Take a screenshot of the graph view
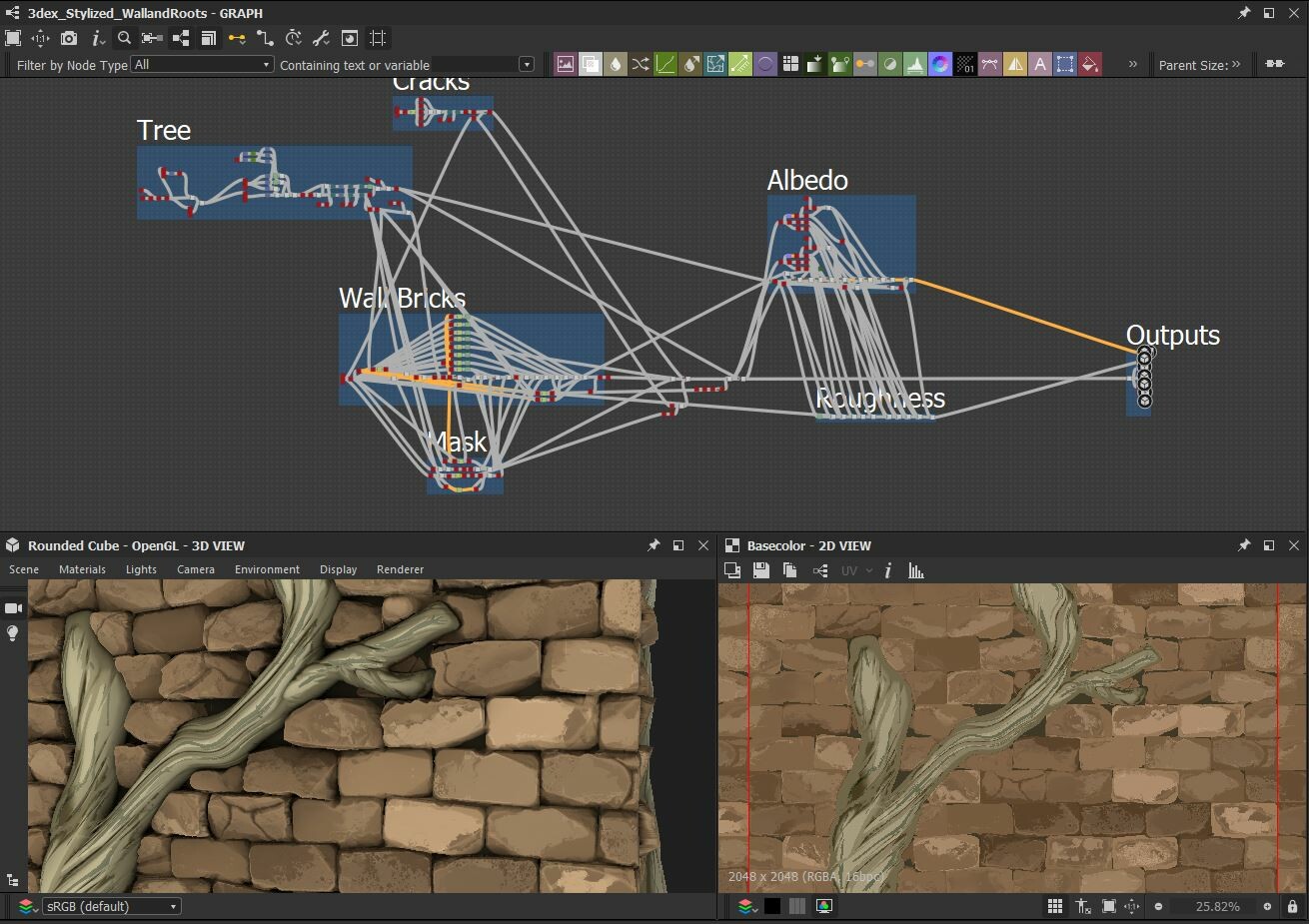The width and height of the screenshot is (1309, 924). (x=68, y=37)
